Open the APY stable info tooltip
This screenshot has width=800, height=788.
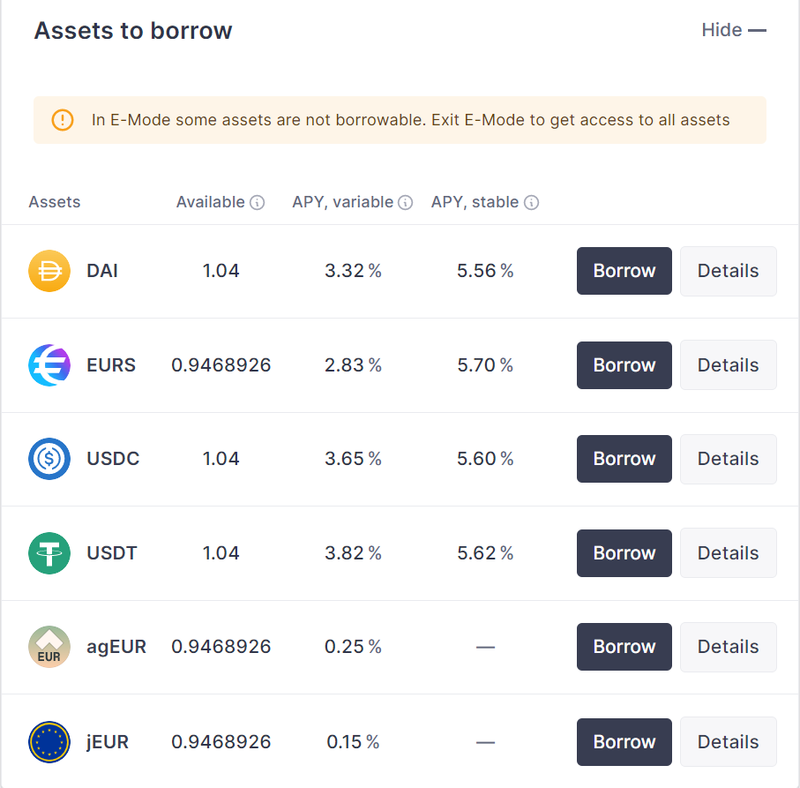click(x=531, y=201)
